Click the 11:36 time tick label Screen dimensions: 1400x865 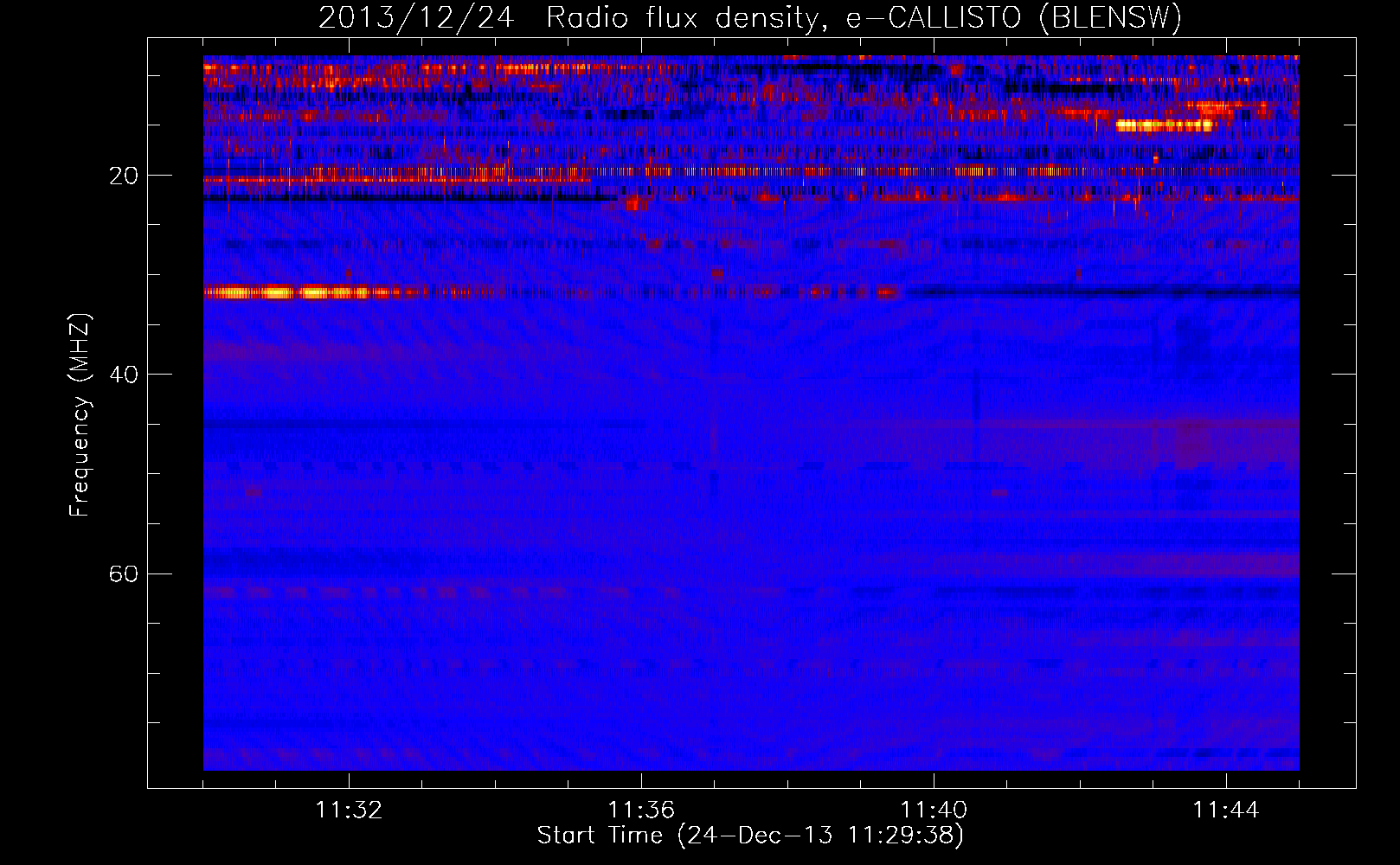tap(641, 811)
